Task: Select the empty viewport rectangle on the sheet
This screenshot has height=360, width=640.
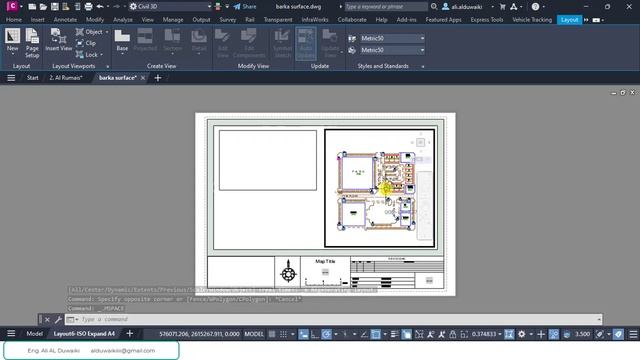Action: [268, 160]
